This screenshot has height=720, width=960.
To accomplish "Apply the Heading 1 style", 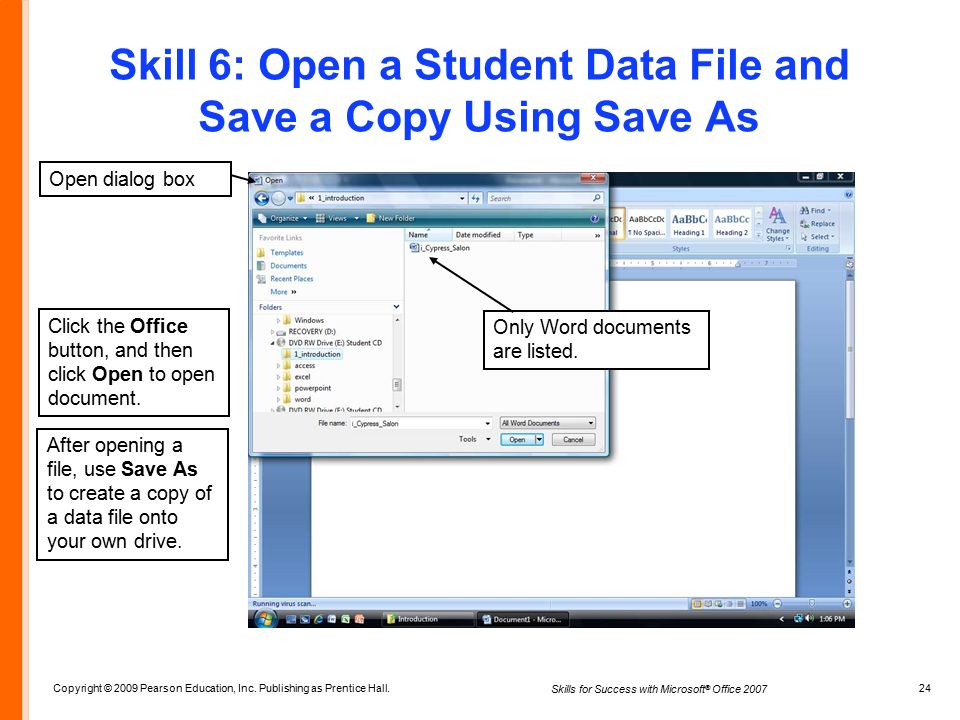I will [x=689, y=225].
